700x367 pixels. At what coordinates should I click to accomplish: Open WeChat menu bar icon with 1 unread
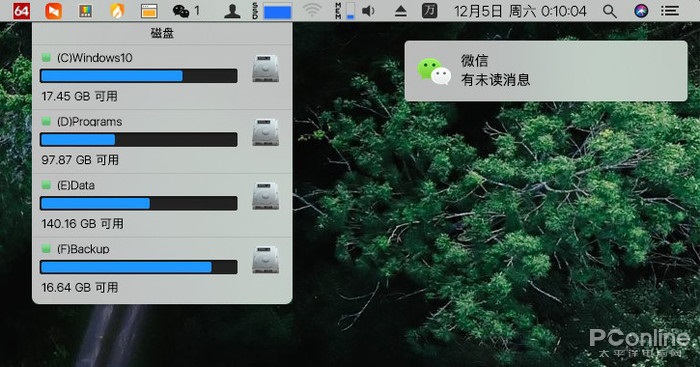click(x=186, y=11)
